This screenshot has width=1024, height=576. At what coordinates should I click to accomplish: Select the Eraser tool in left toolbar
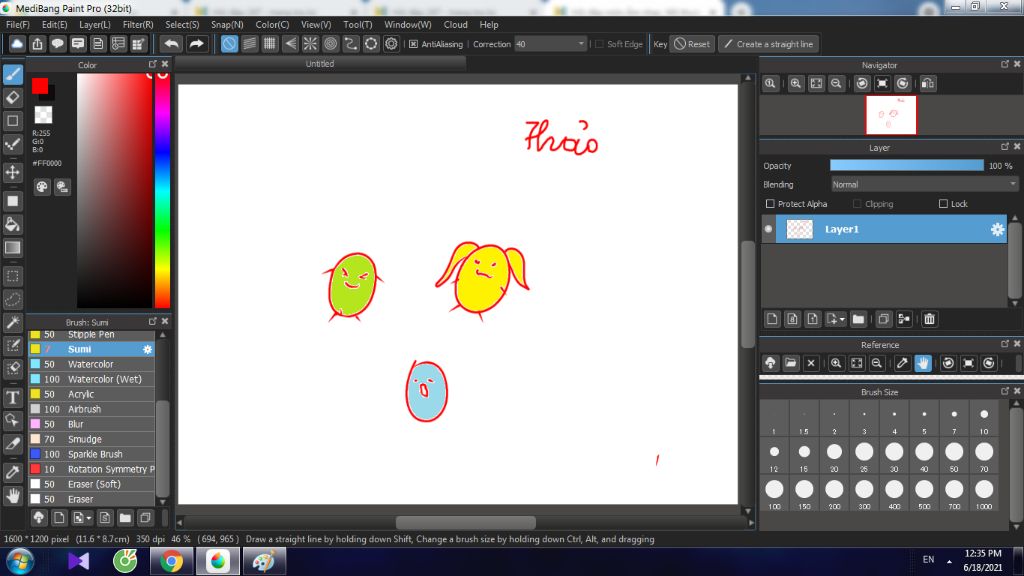pos(13,97)
